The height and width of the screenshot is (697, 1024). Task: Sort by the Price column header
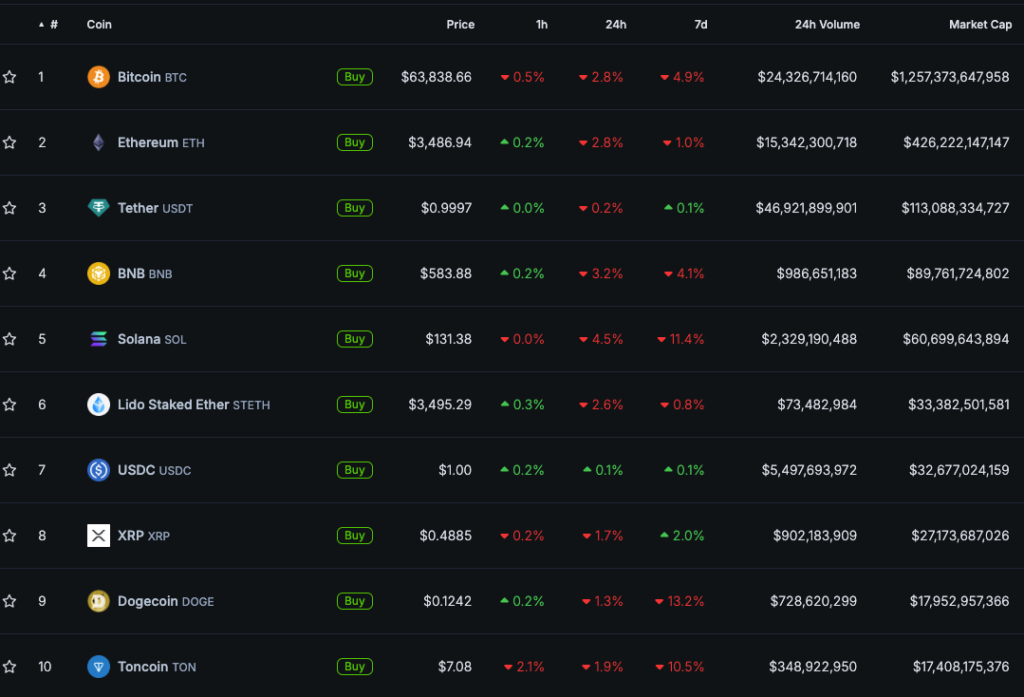(x=460, y=24)
